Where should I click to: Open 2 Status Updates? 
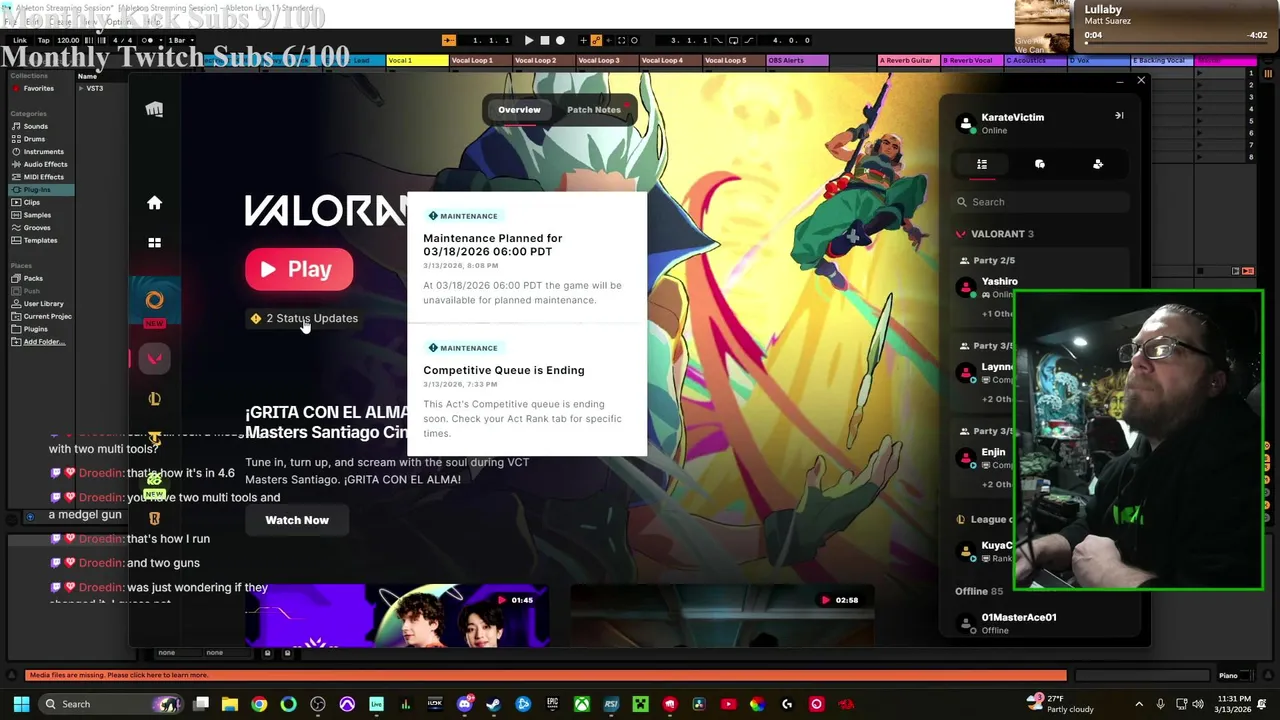click(x=304, y=318)
